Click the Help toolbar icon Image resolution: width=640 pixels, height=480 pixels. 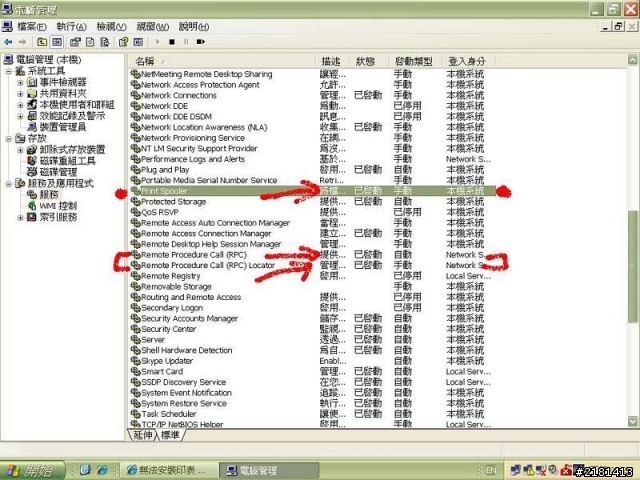click(x=123, y=42)
